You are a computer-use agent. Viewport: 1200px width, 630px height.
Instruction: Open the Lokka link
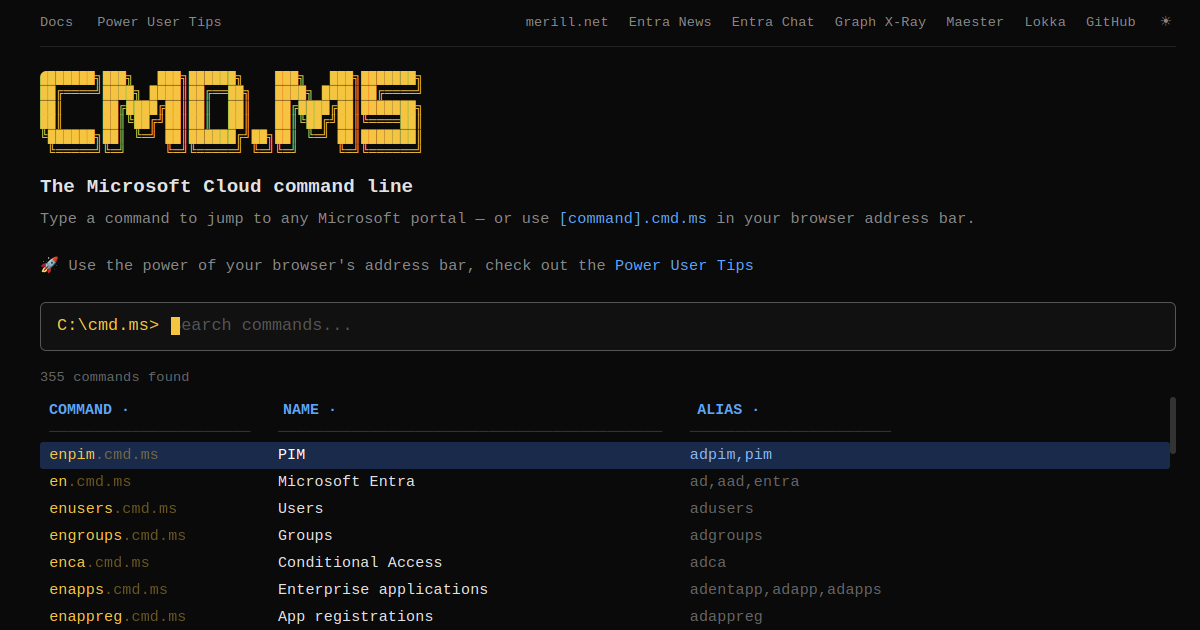[x=1045, y=22]
